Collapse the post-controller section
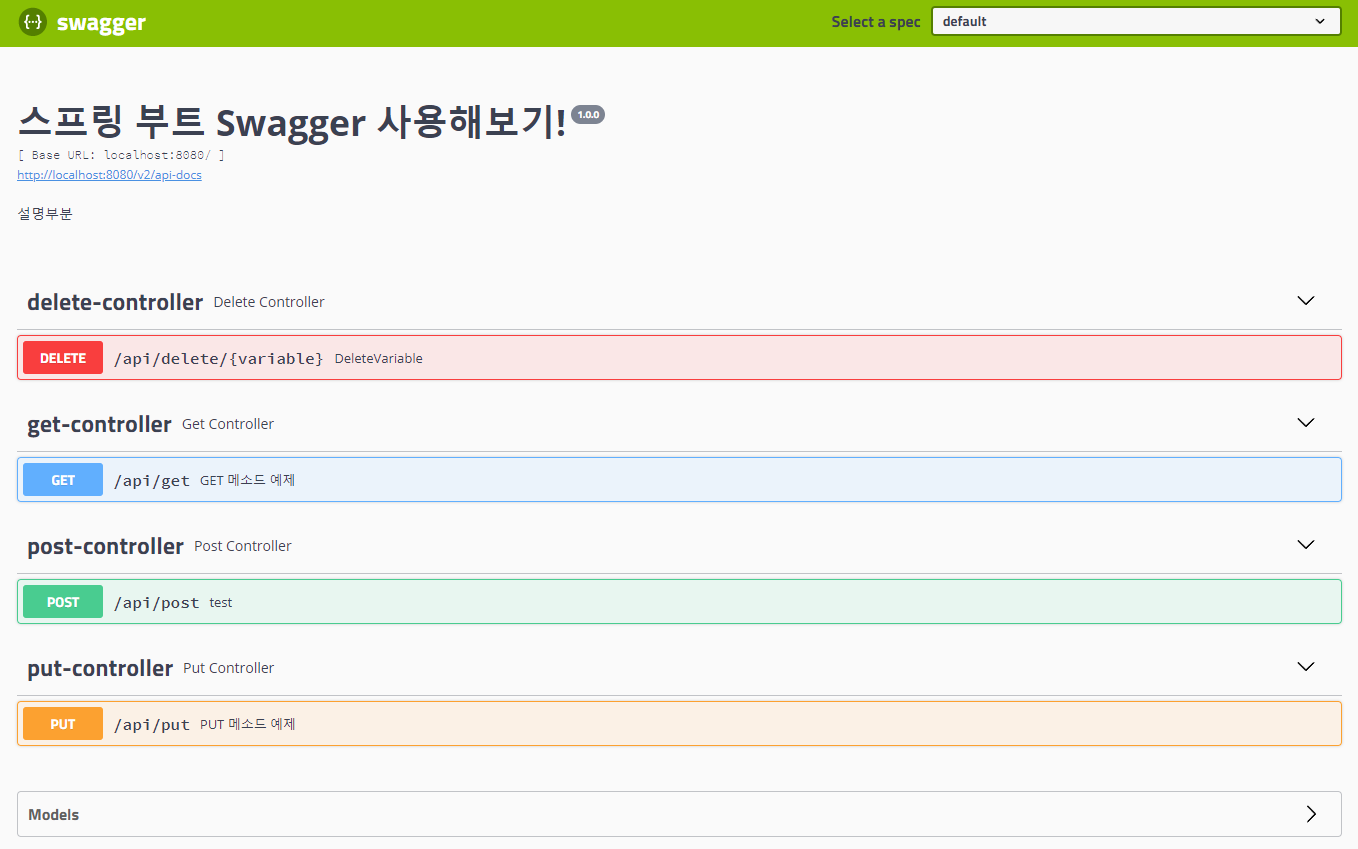The height and width of the screenshot is (849, 1358). pos(1305,544)
